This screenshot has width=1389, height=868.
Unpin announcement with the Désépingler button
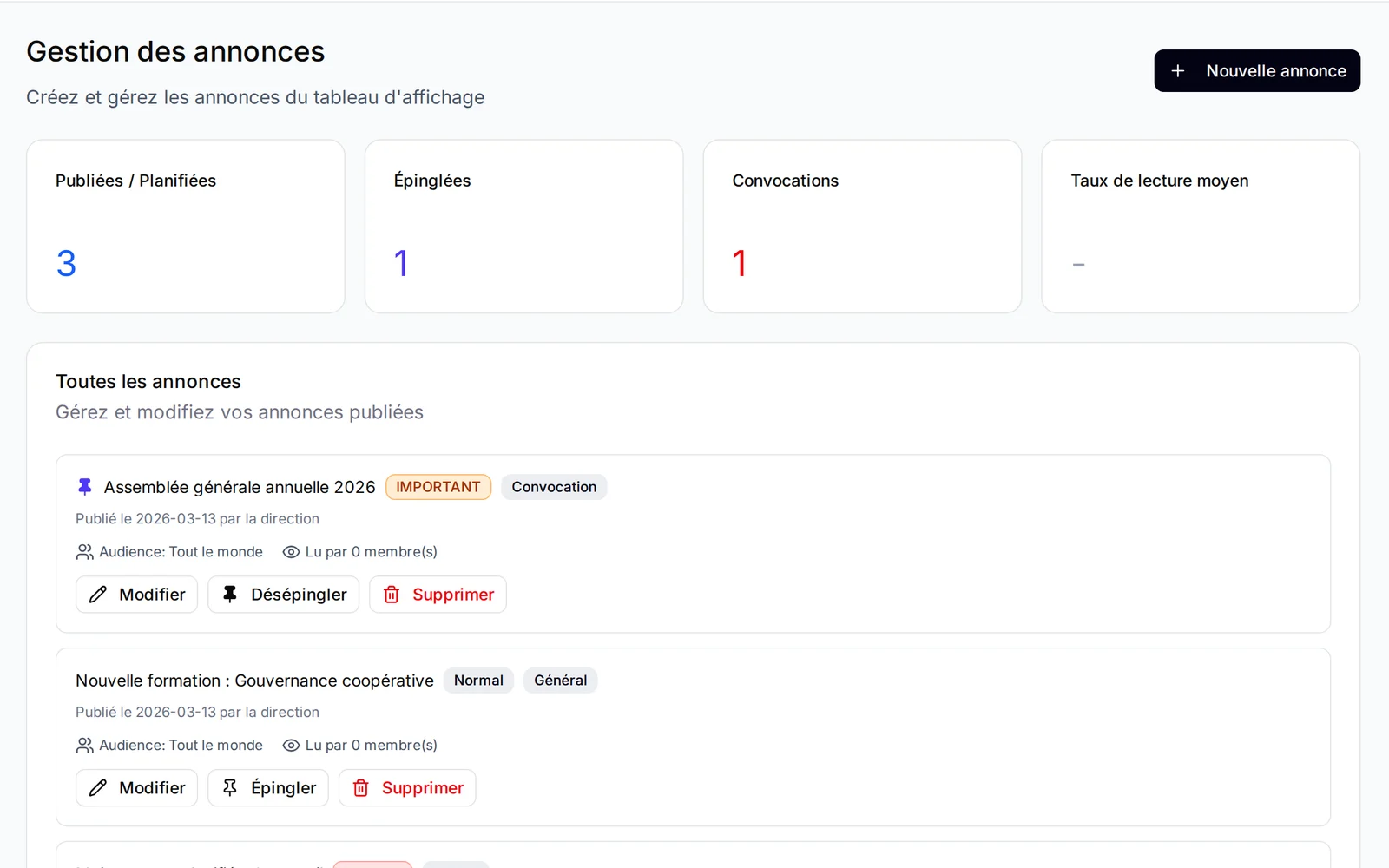click(283, 595)
